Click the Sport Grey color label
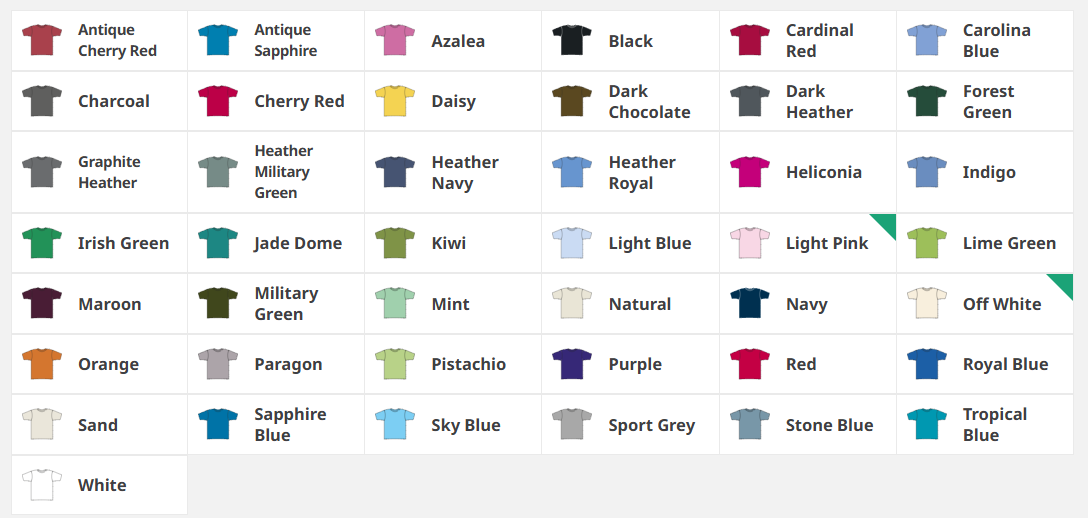Image resolution: width=1088 pixels, height=518 pixels. pos(652,425)
